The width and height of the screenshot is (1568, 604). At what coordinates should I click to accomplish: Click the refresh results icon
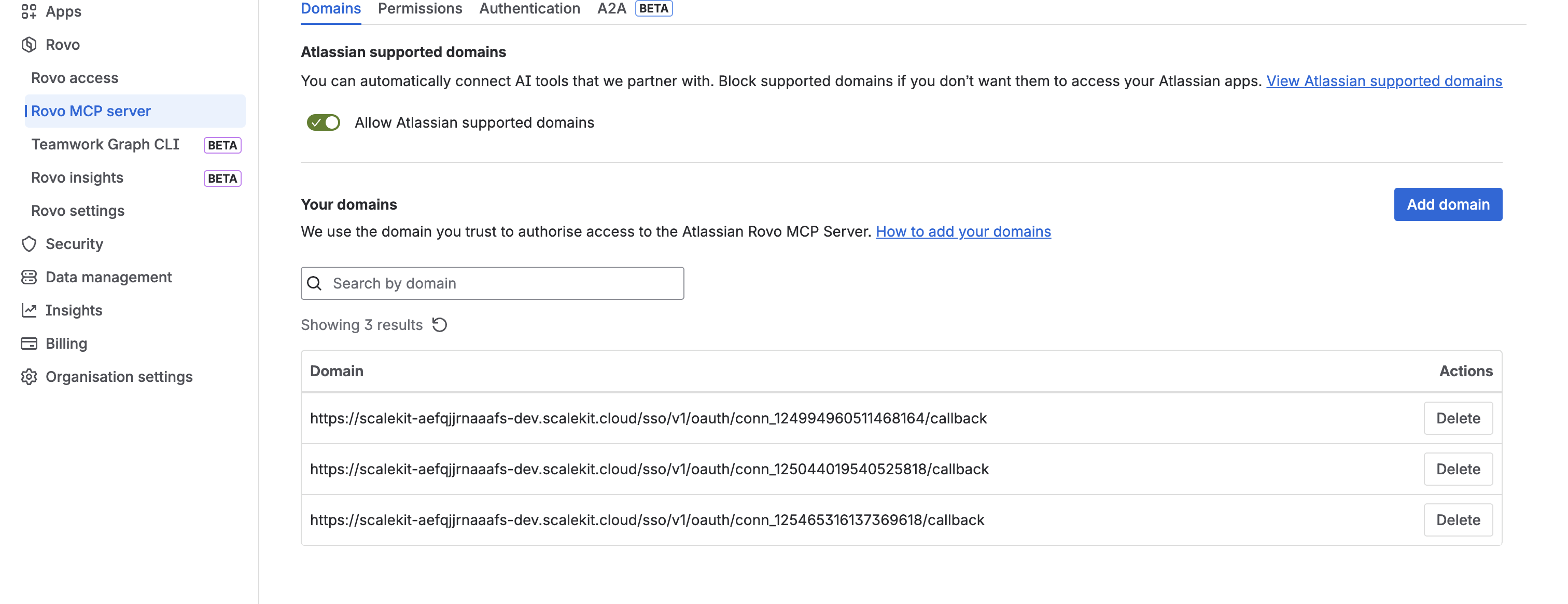(x=440, y=324)
